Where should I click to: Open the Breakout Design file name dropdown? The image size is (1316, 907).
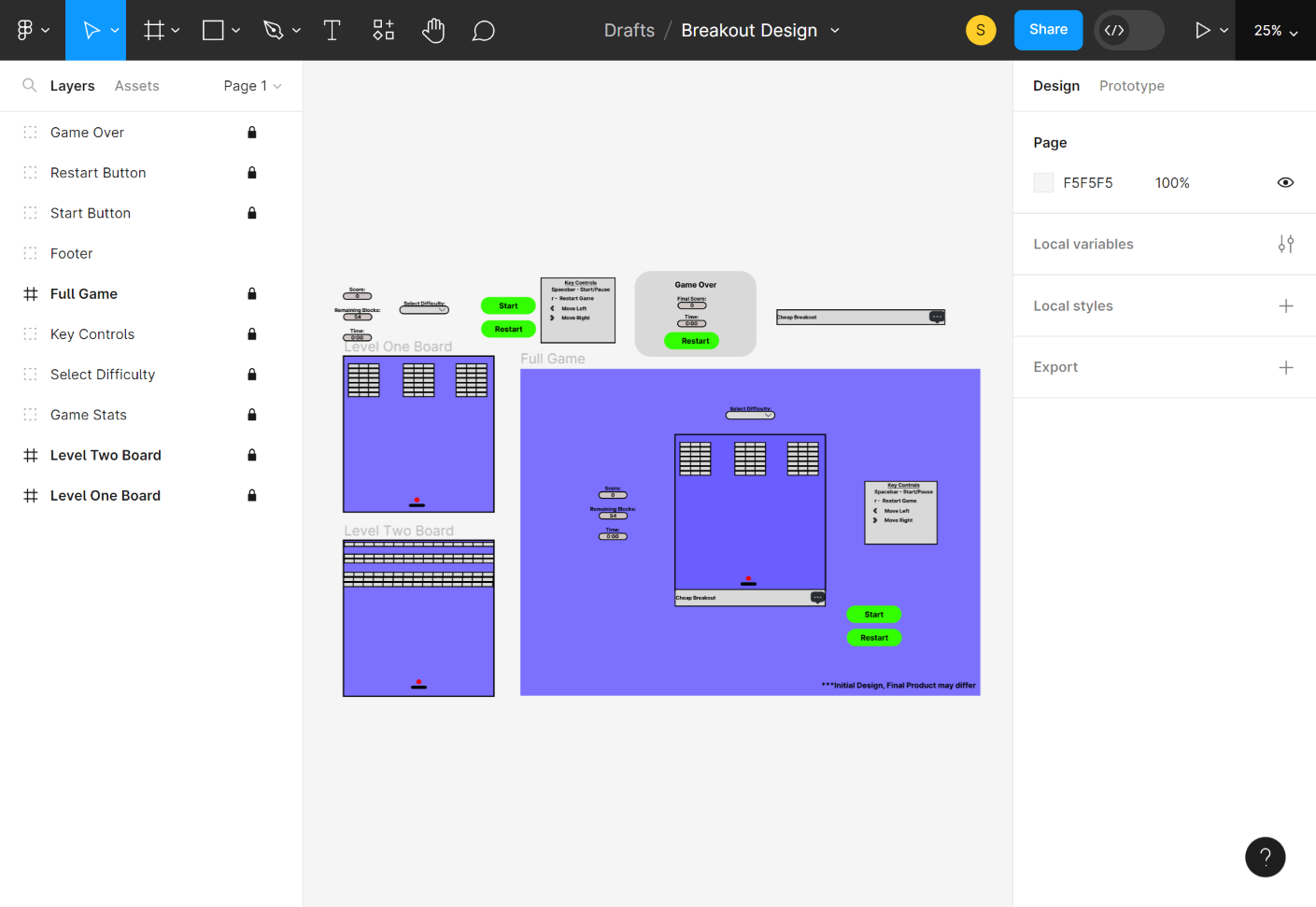coord(834,30)
